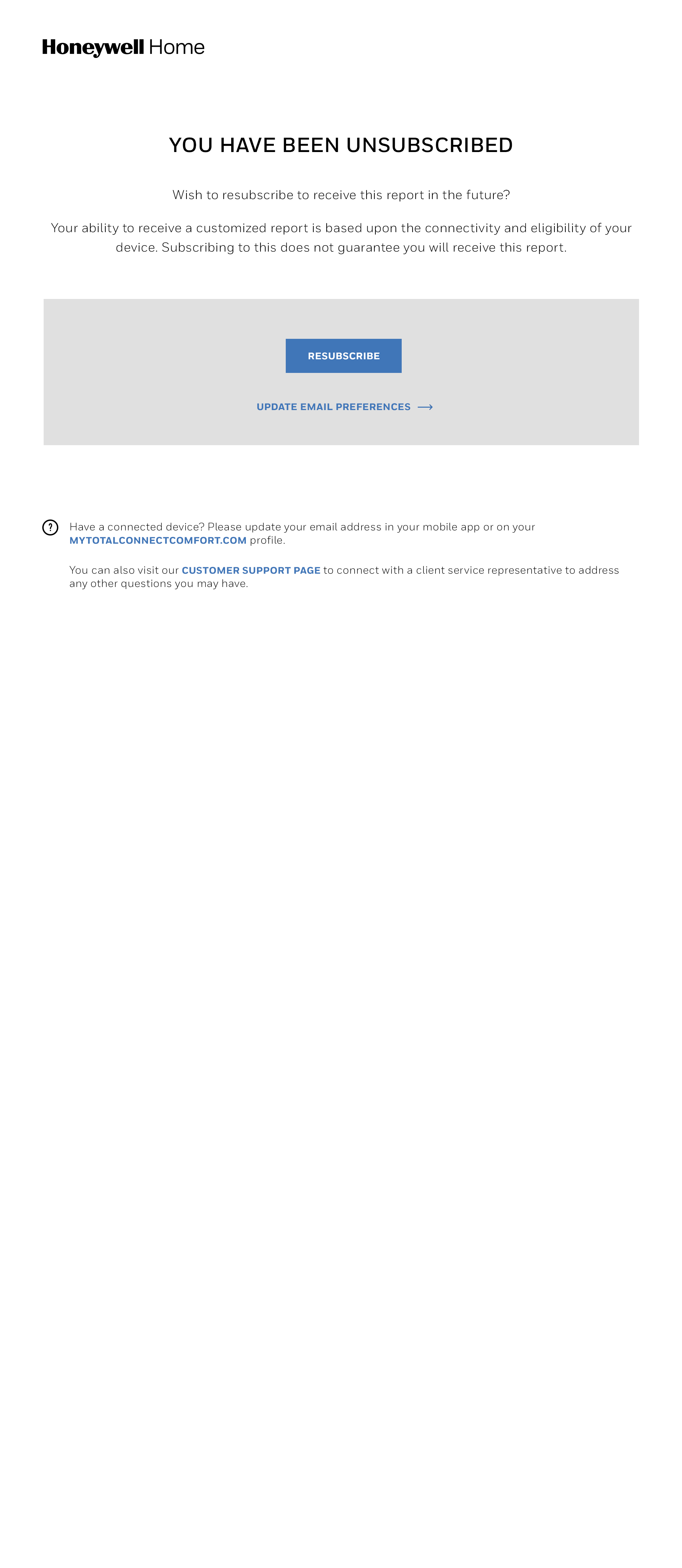Click the any other questions you may have line

[159, 584]
